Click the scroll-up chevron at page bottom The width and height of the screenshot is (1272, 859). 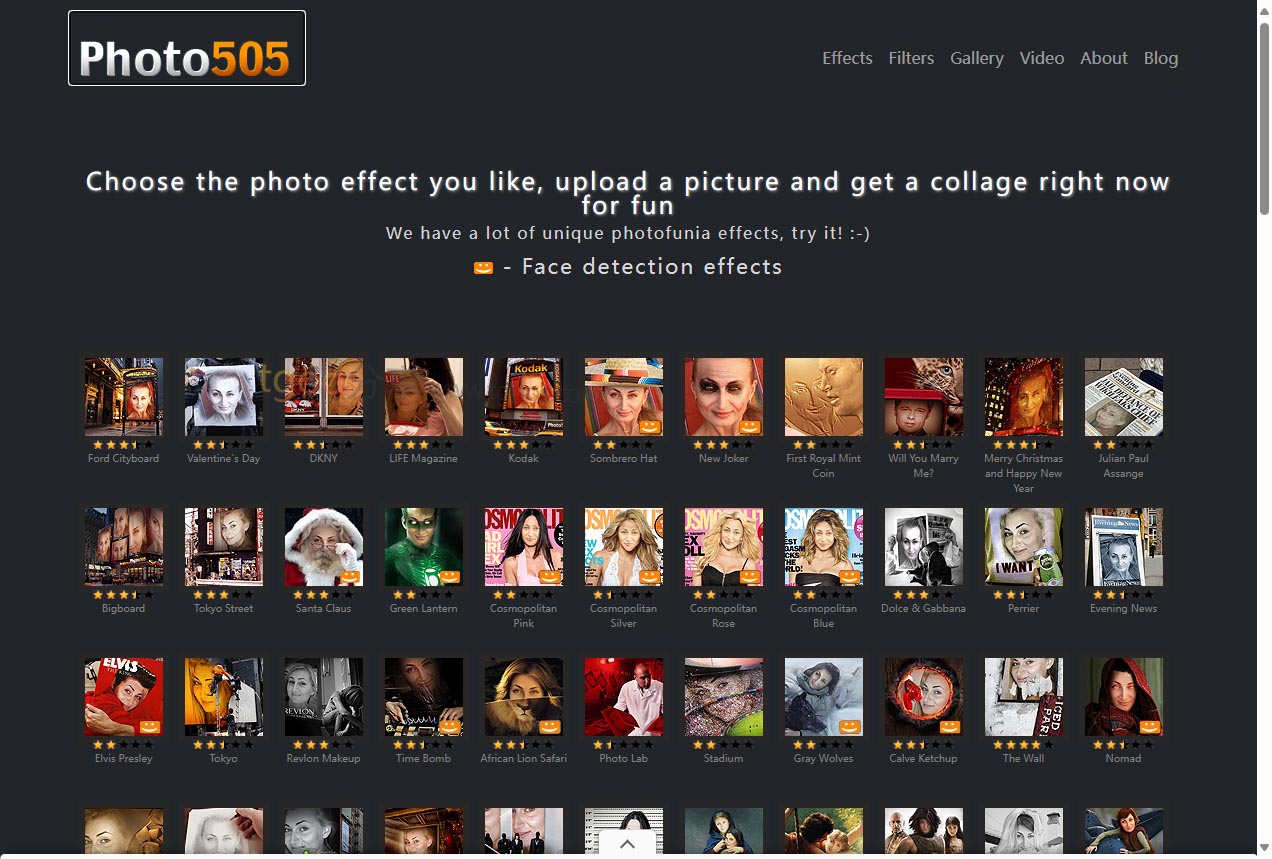point(627,844)
